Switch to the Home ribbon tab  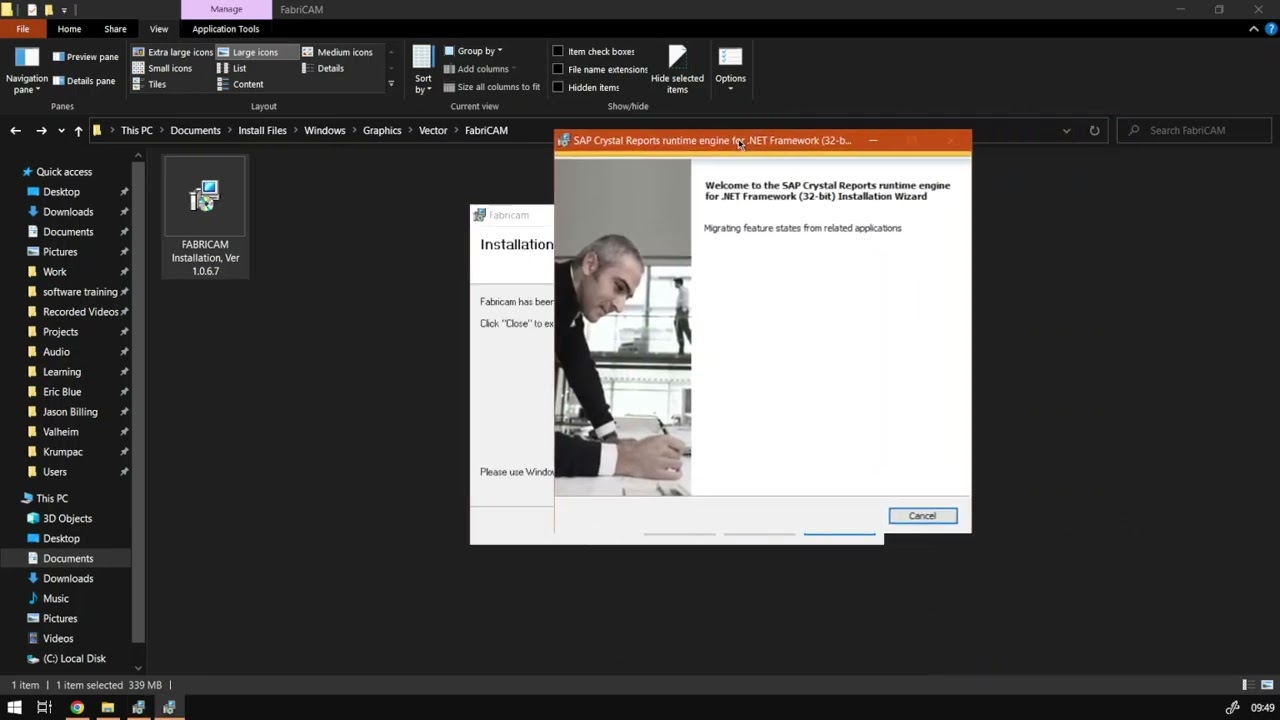point(69,29)
